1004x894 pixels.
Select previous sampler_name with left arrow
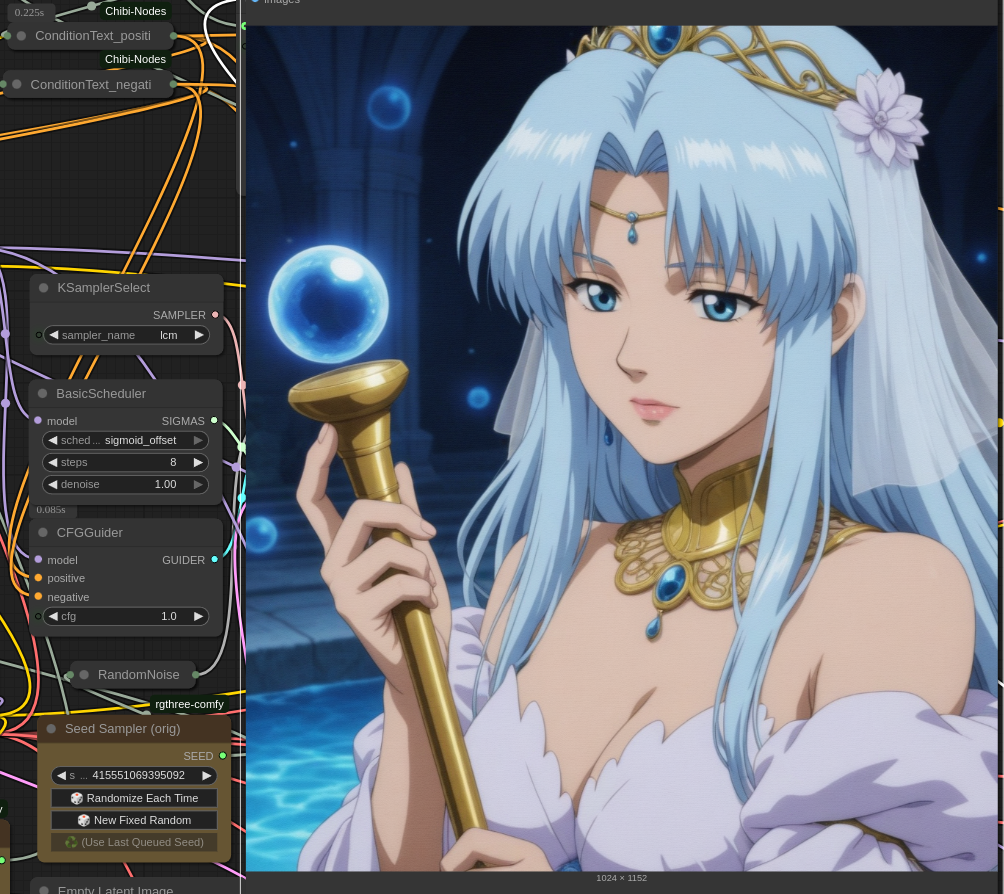click(54, 335)
